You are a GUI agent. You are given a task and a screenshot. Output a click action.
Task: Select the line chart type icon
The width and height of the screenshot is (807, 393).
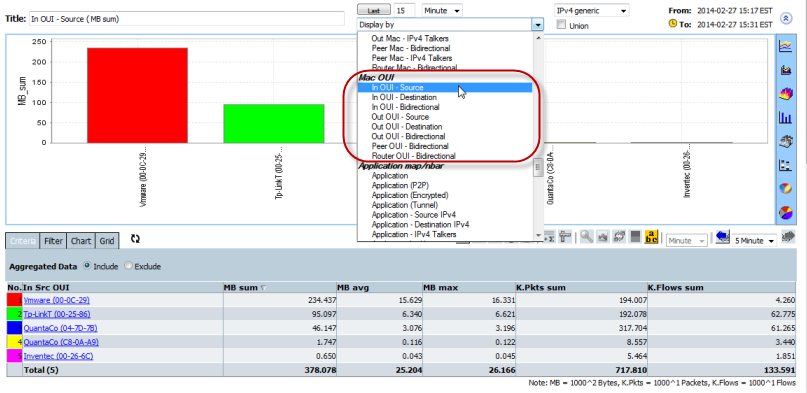click(785, 46)
